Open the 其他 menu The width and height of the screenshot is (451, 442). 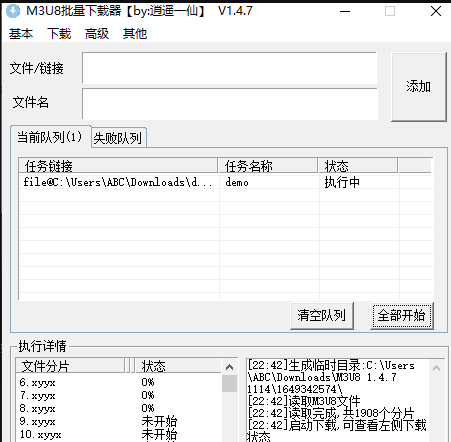[x=135, y=34]
